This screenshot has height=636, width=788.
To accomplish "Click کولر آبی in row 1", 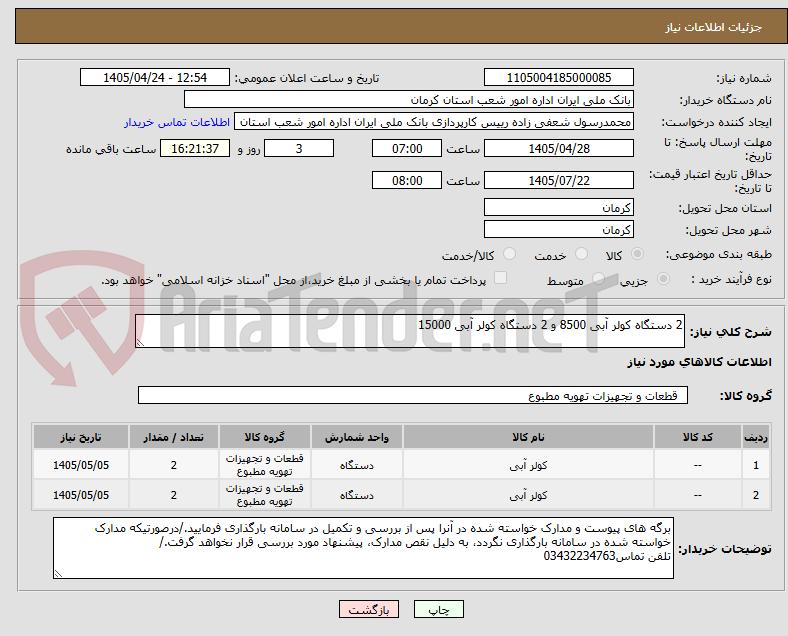I will click(x=528, y=465).
